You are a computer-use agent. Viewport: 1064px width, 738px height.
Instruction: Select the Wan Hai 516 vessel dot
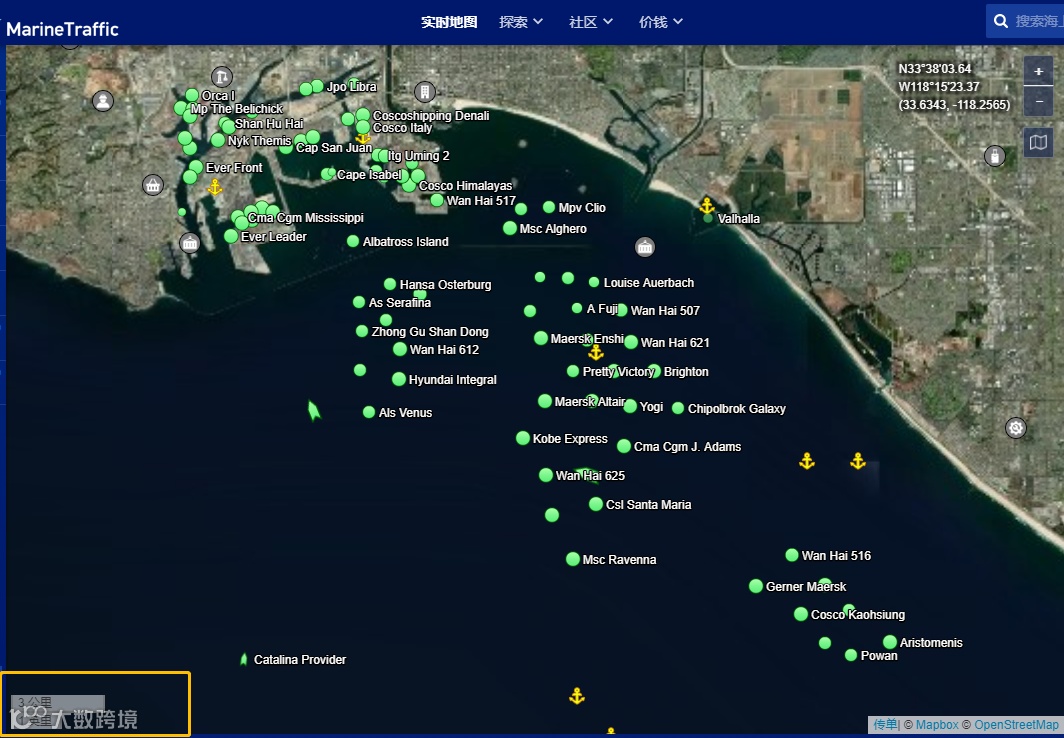coord(792,555)
